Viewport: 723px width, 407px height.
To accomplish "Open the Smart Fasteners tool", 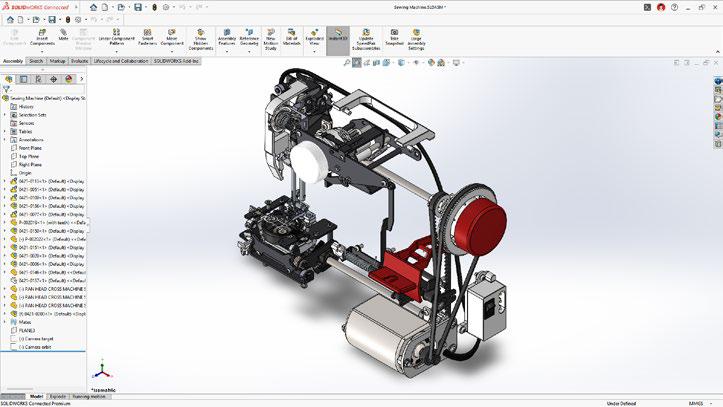I will 148,37.
